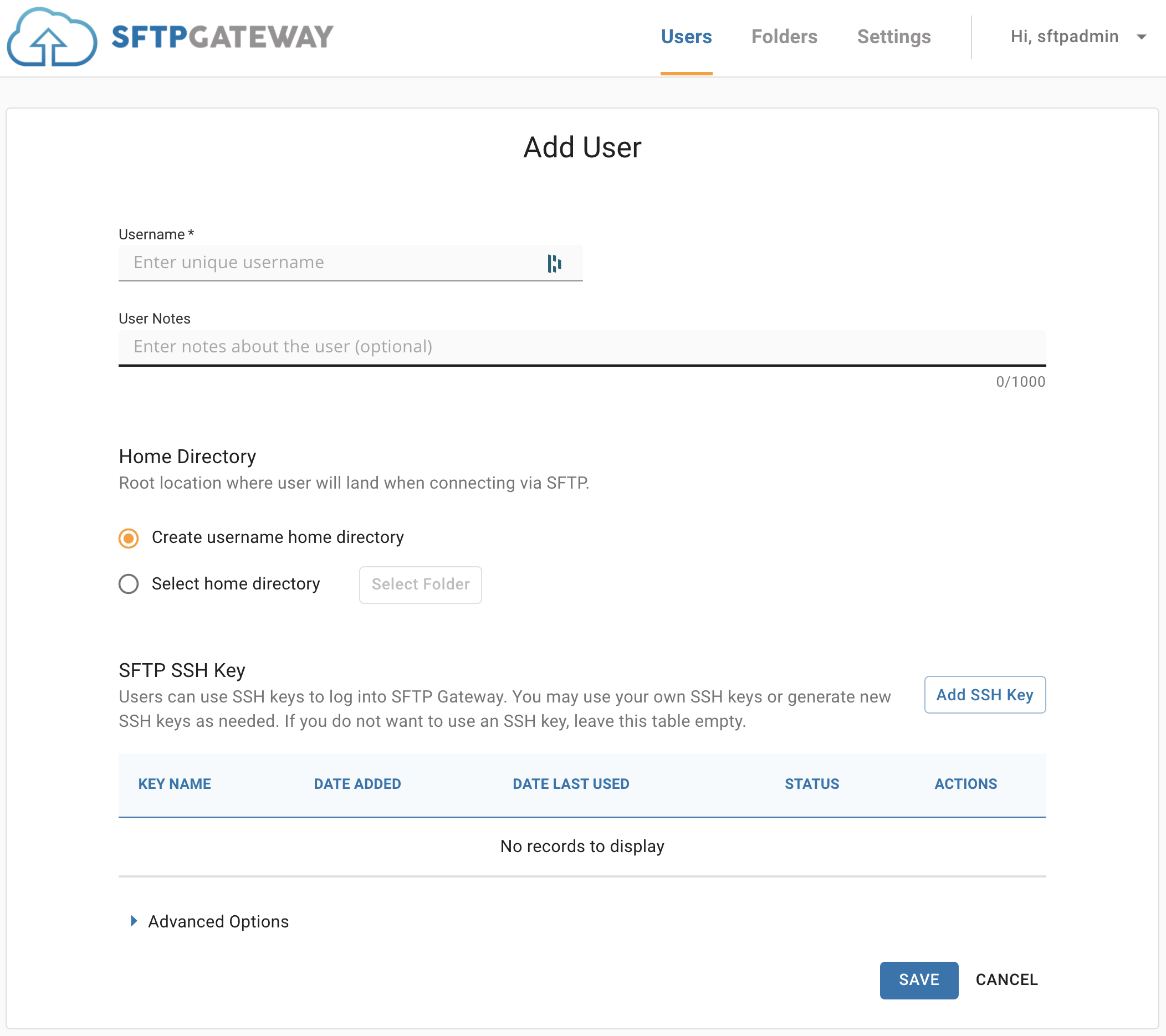Image resolution: width=1166 pixels, height=1036 pixels.
Task: Click the SAVE button
Action: (x=918, y=979)
